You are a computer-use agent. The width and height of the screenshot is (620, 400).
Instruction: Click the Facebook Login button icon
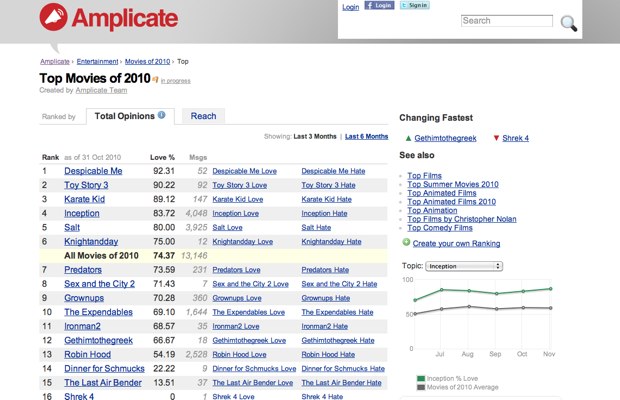[379, 5]
